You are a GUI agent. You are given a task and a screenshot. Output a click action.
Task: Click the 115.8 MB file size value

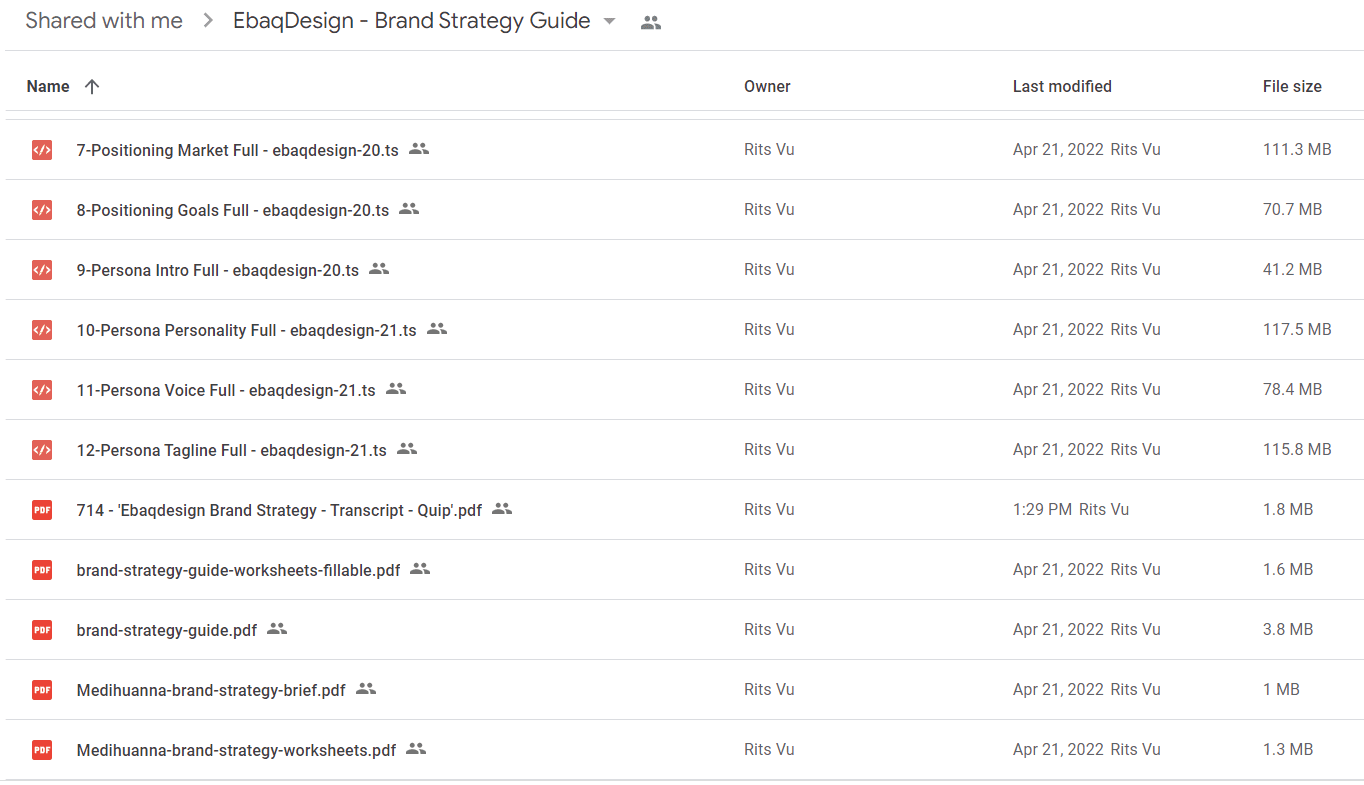point(1297,450)
